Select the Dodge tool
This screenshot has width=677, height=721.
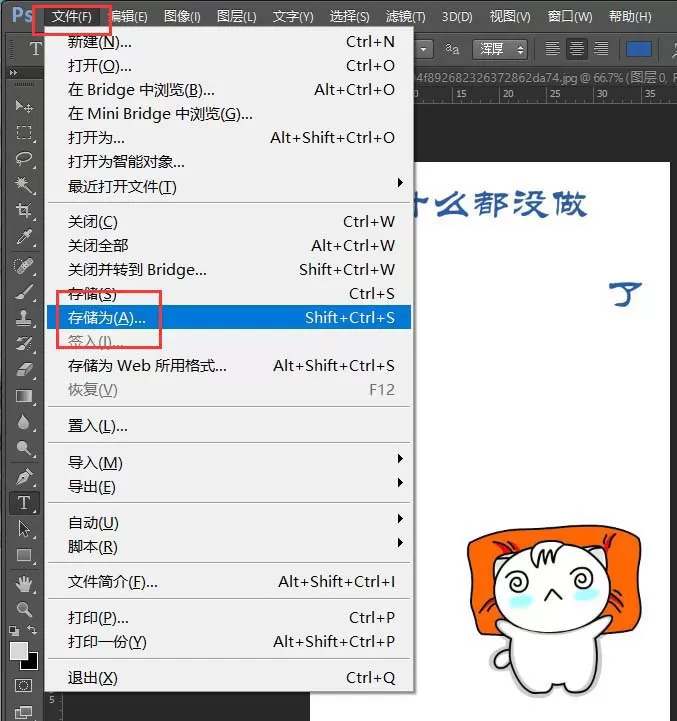(x=23, y=448)
